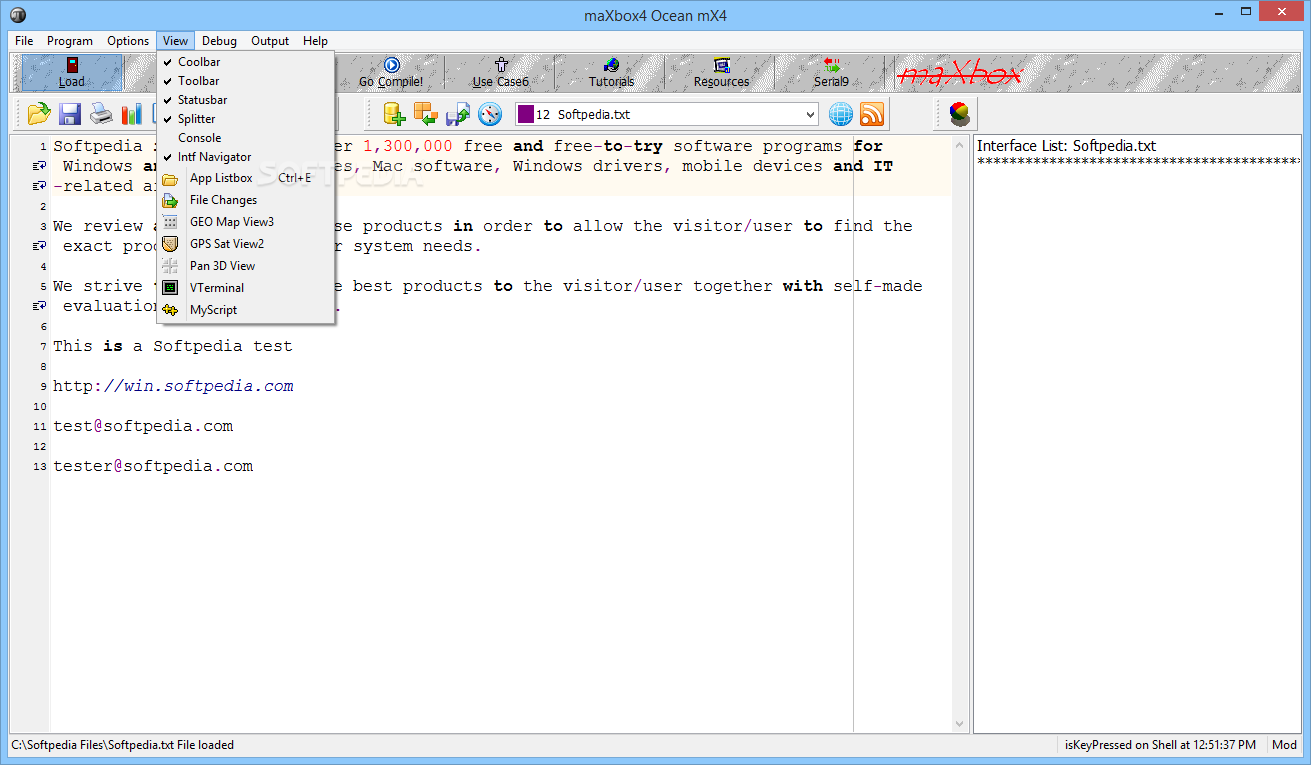Open Pan 3D View entry
The height and width of the screenshot is (765, 1311).
[246, 266]
